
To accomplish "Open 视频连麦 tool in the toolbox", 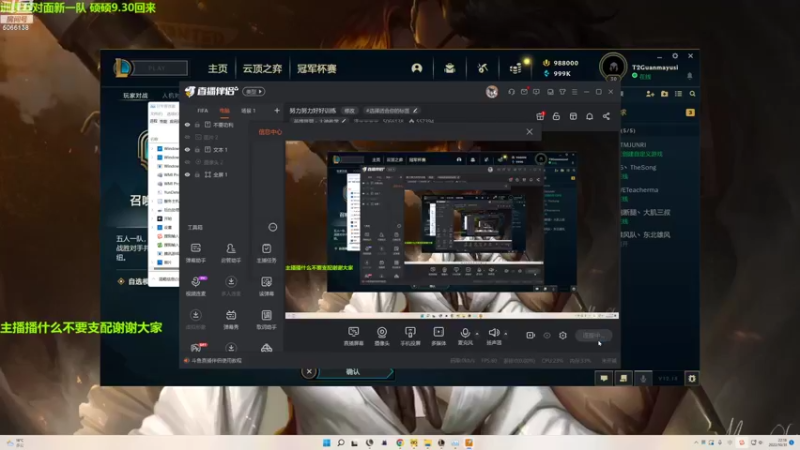I will click(x=195, y=286).
